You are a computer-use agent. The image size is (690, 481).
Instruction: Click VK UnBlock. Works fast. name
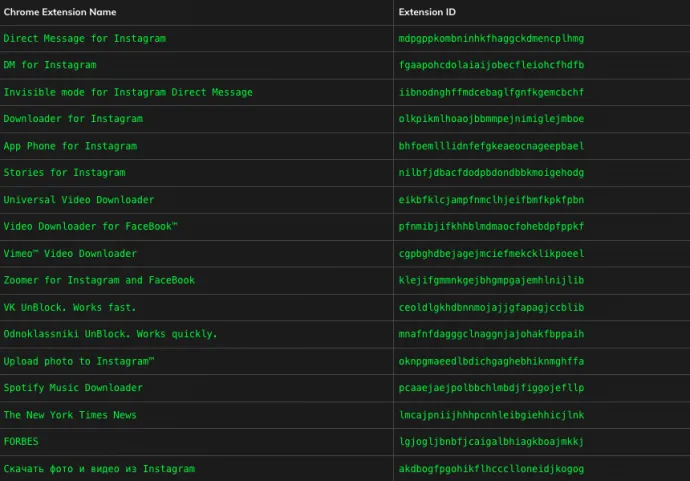pyautogui.click(x=70, y=308)
